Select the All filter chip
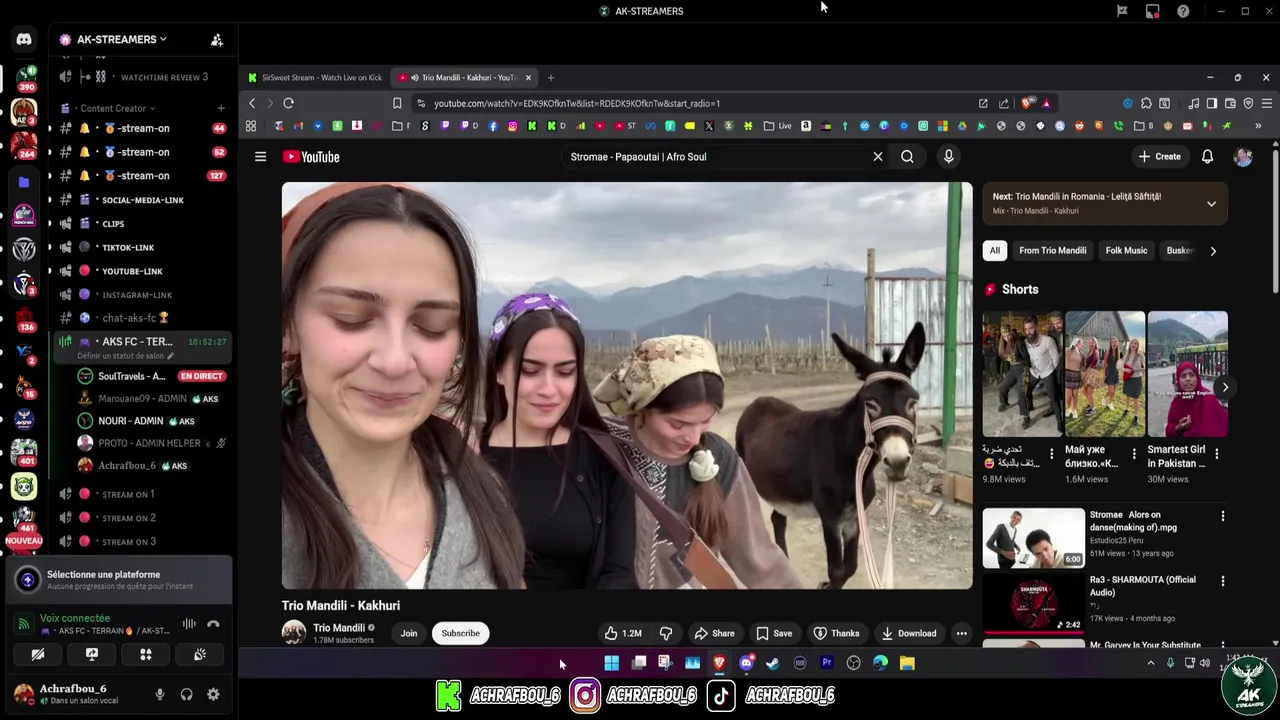The width and height of the screenshot is (1280, 720). pyautogui.click(x=994, y=251)
